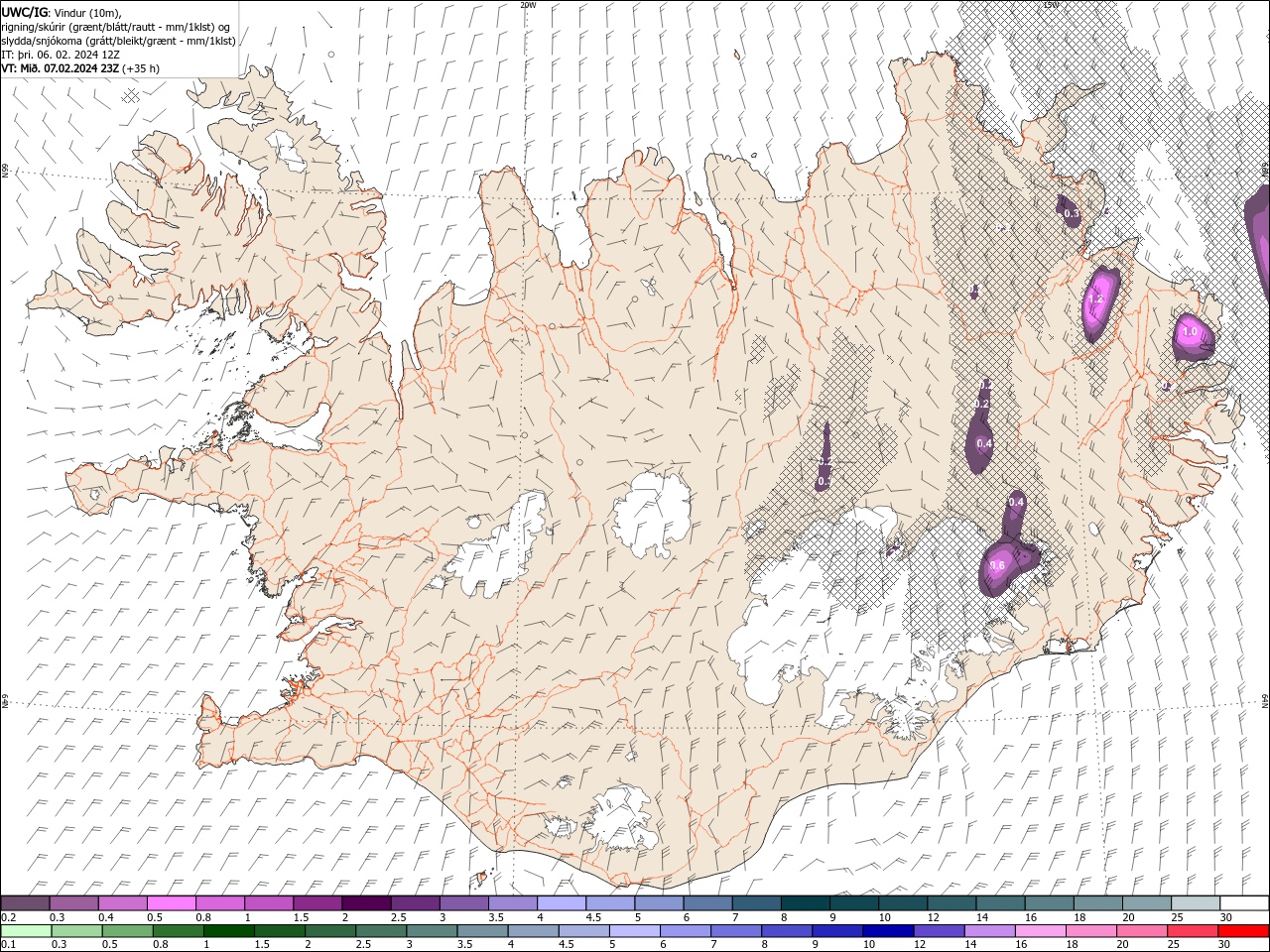
Task: Pick pale green lower swatch between 0.1 and 0.3
Action: click(26, 931)
